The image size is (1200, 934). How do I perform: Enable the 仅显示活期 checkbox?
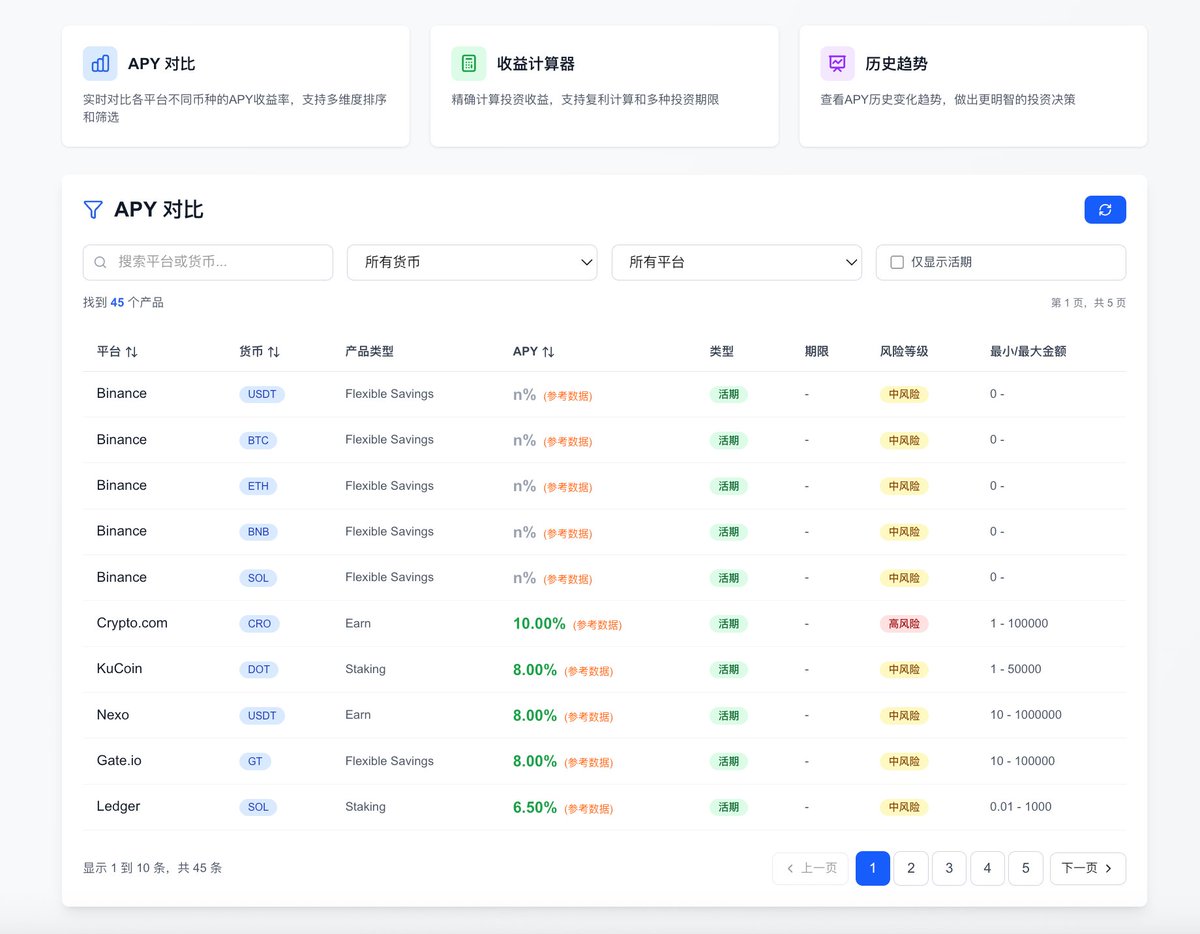(897, 262)
